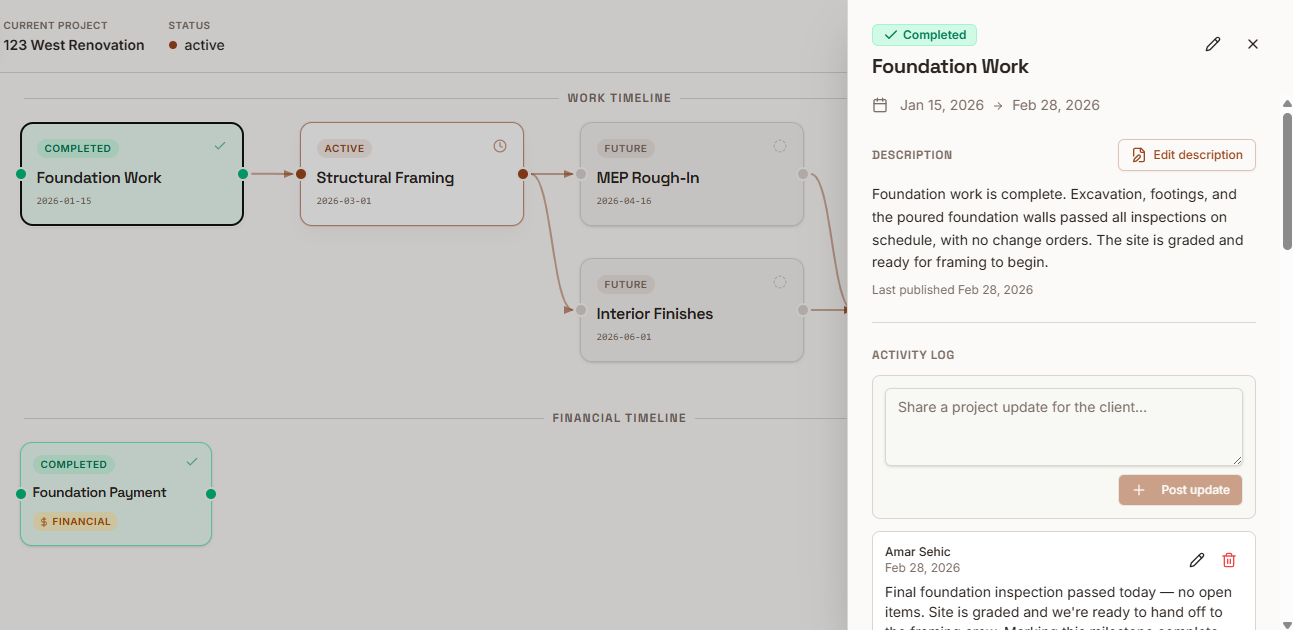
Task: Click the COMPLETED tag on Foundation Work card
Action: (78, 148)
